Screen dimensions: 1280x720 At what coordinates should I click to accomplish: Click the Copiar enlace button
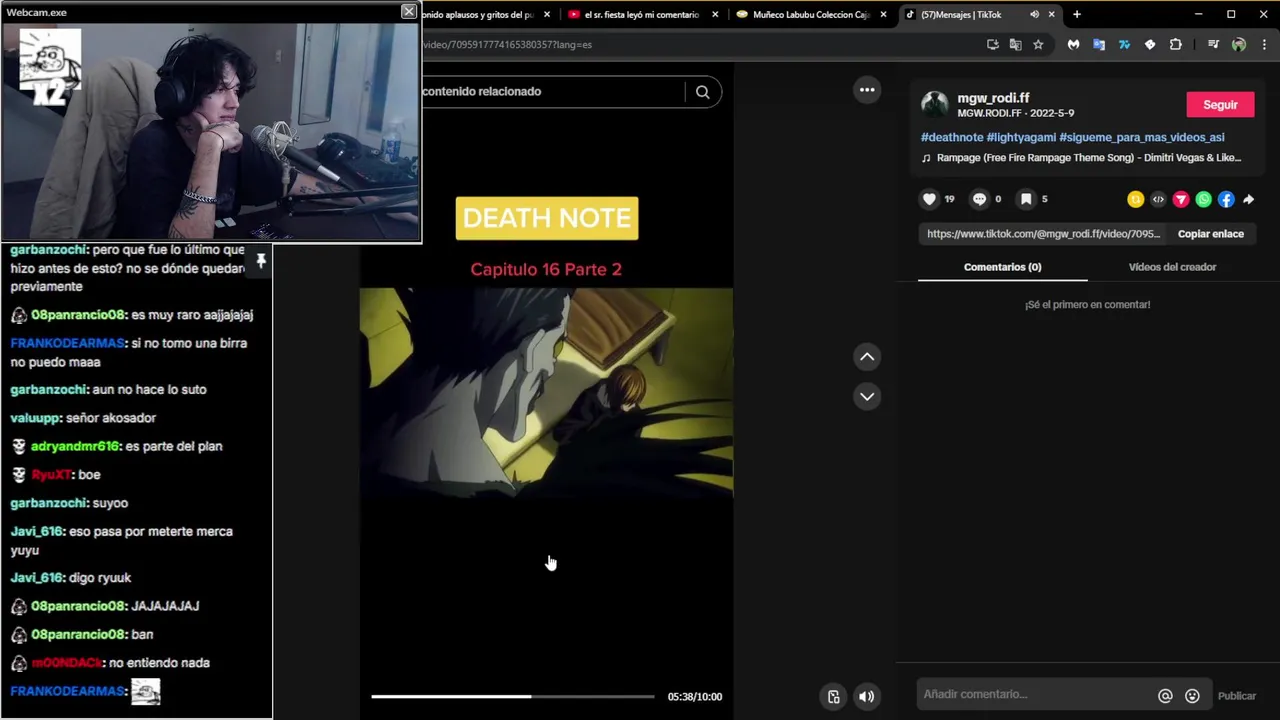click(1211, 234)
